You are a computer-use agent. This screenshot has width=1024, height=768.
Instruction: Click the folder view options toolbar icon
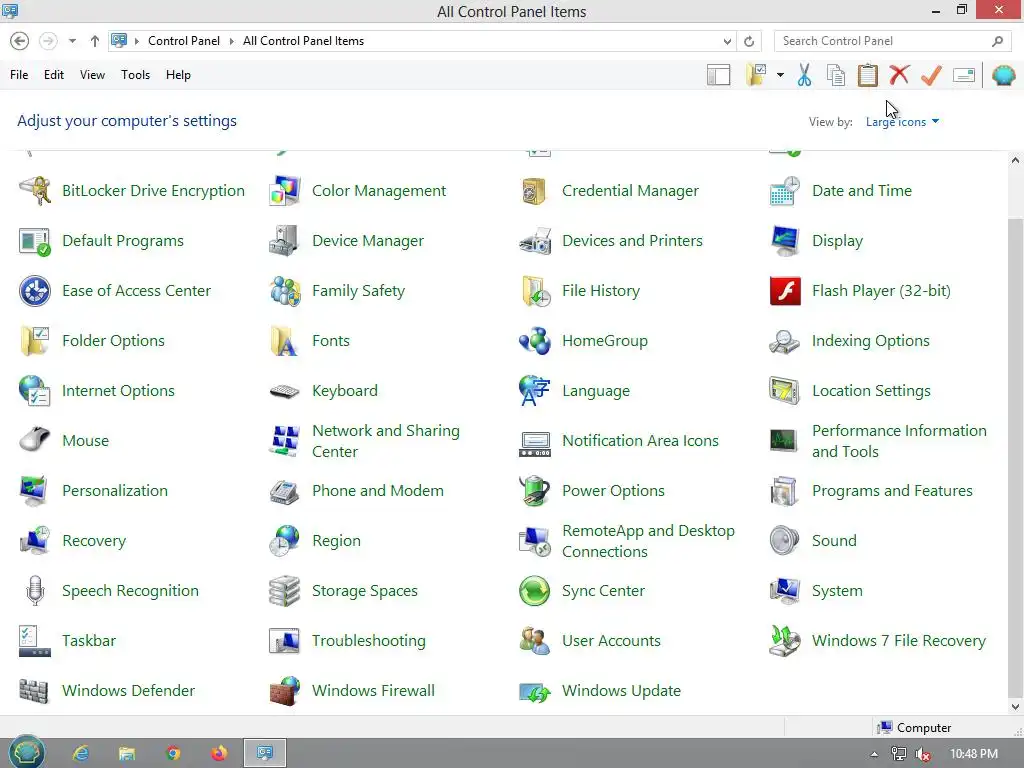[x=756, y=74]
